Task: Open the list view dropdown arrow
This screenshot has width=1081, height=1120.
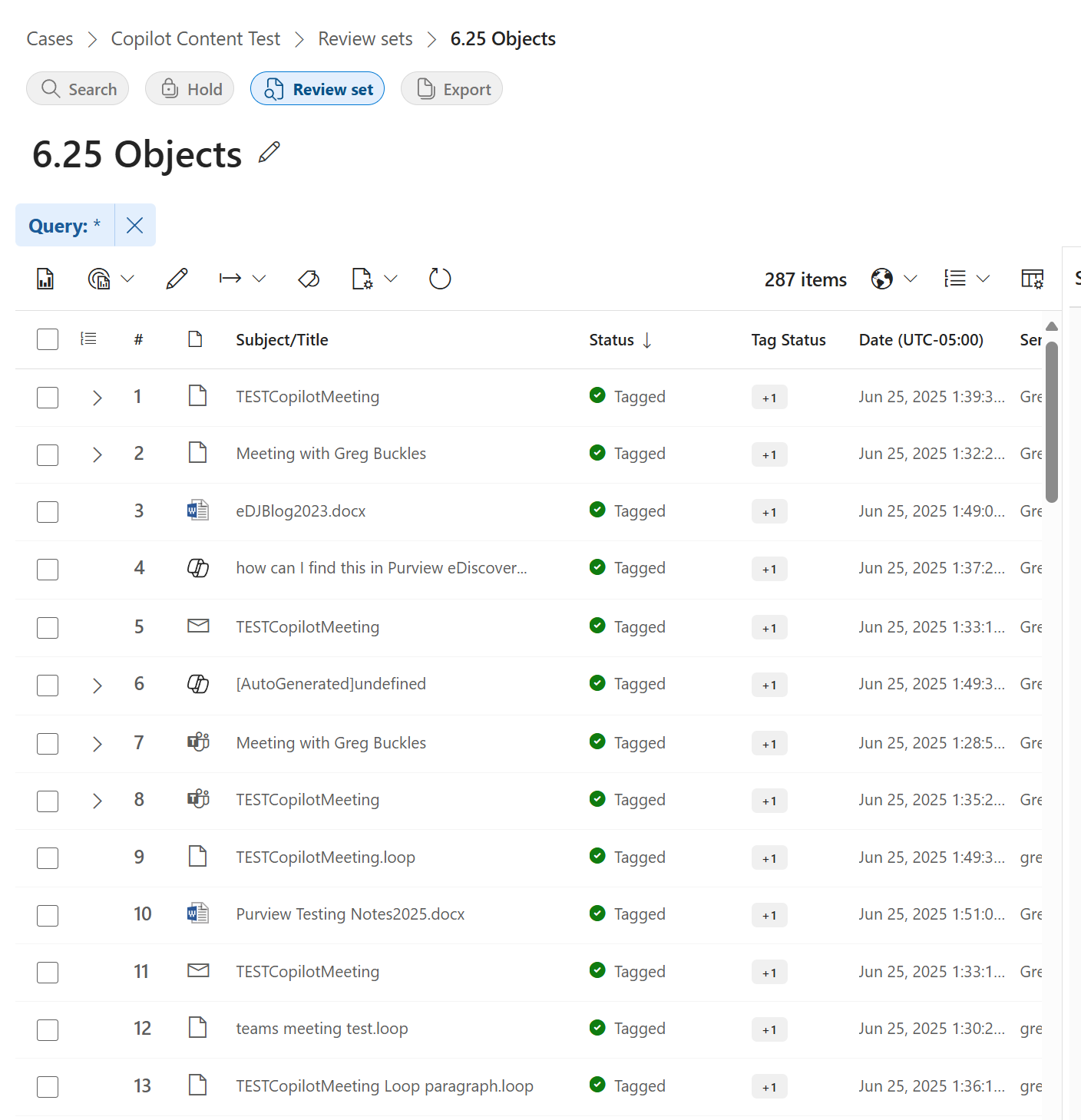Action: click(x=983, y=279)
